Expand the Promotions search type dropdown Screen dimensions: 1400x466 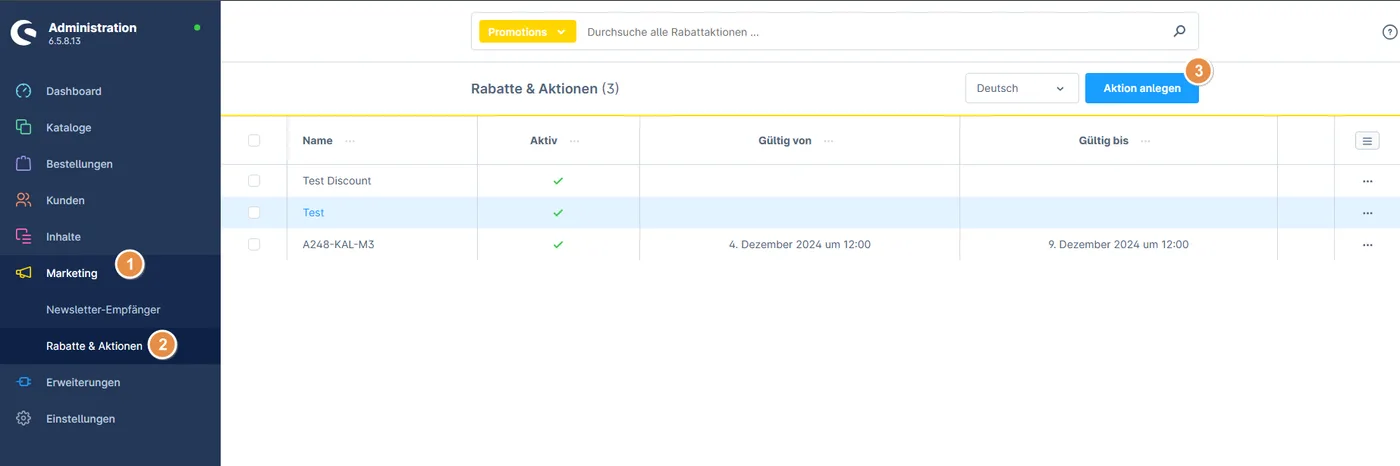click(x=528, y=32)
